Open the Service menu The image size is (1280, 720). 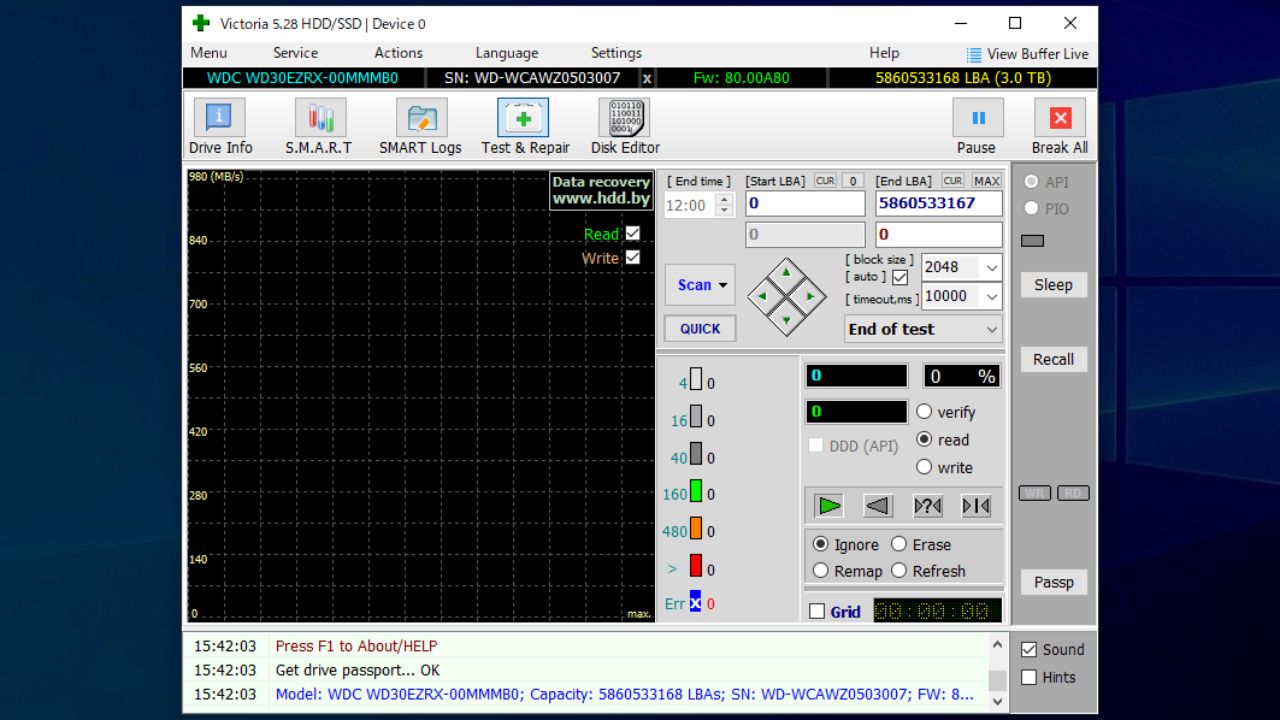point(295,53)
